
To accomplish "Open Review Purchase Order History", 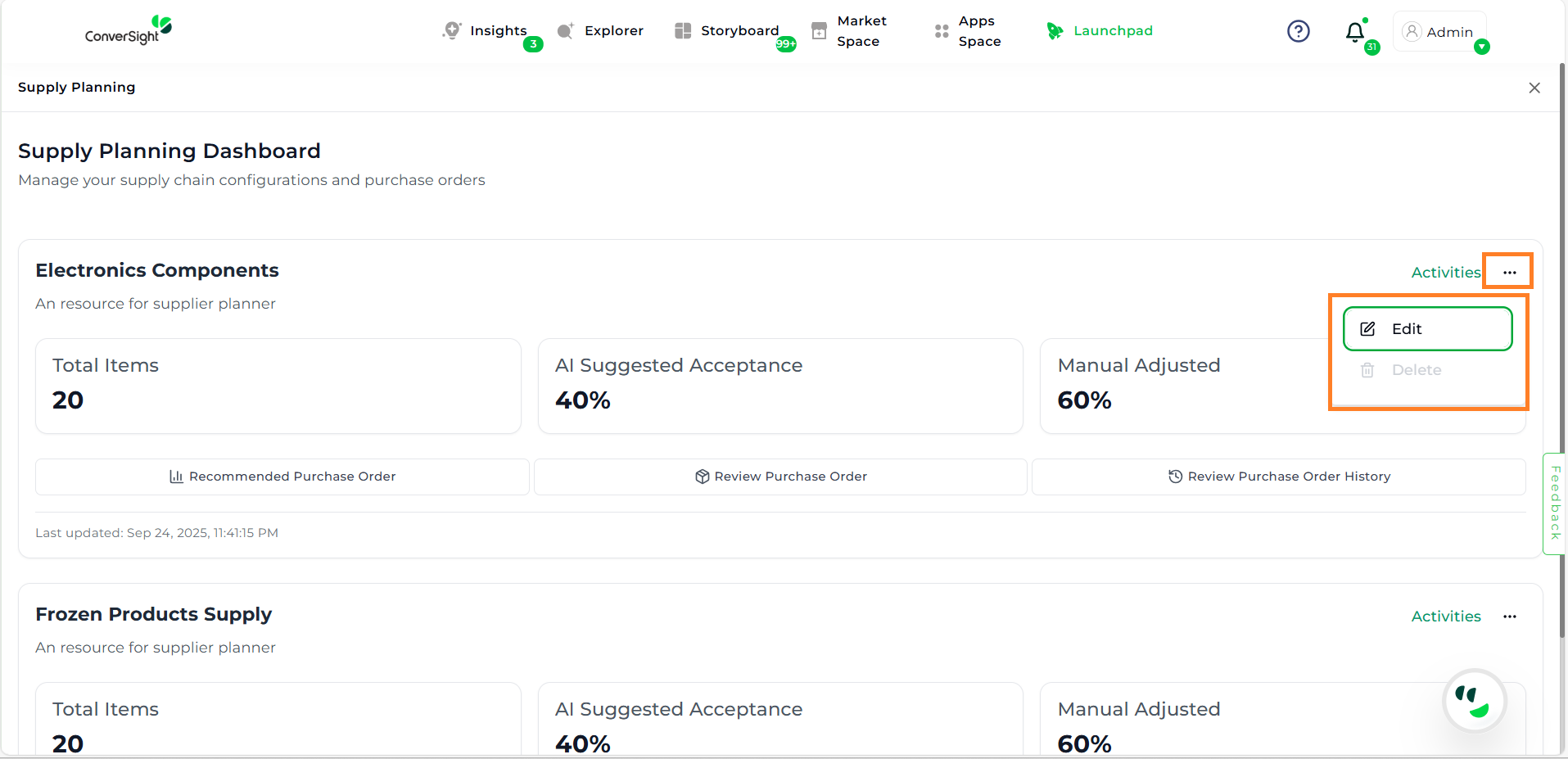I will tap(1278, 477).
